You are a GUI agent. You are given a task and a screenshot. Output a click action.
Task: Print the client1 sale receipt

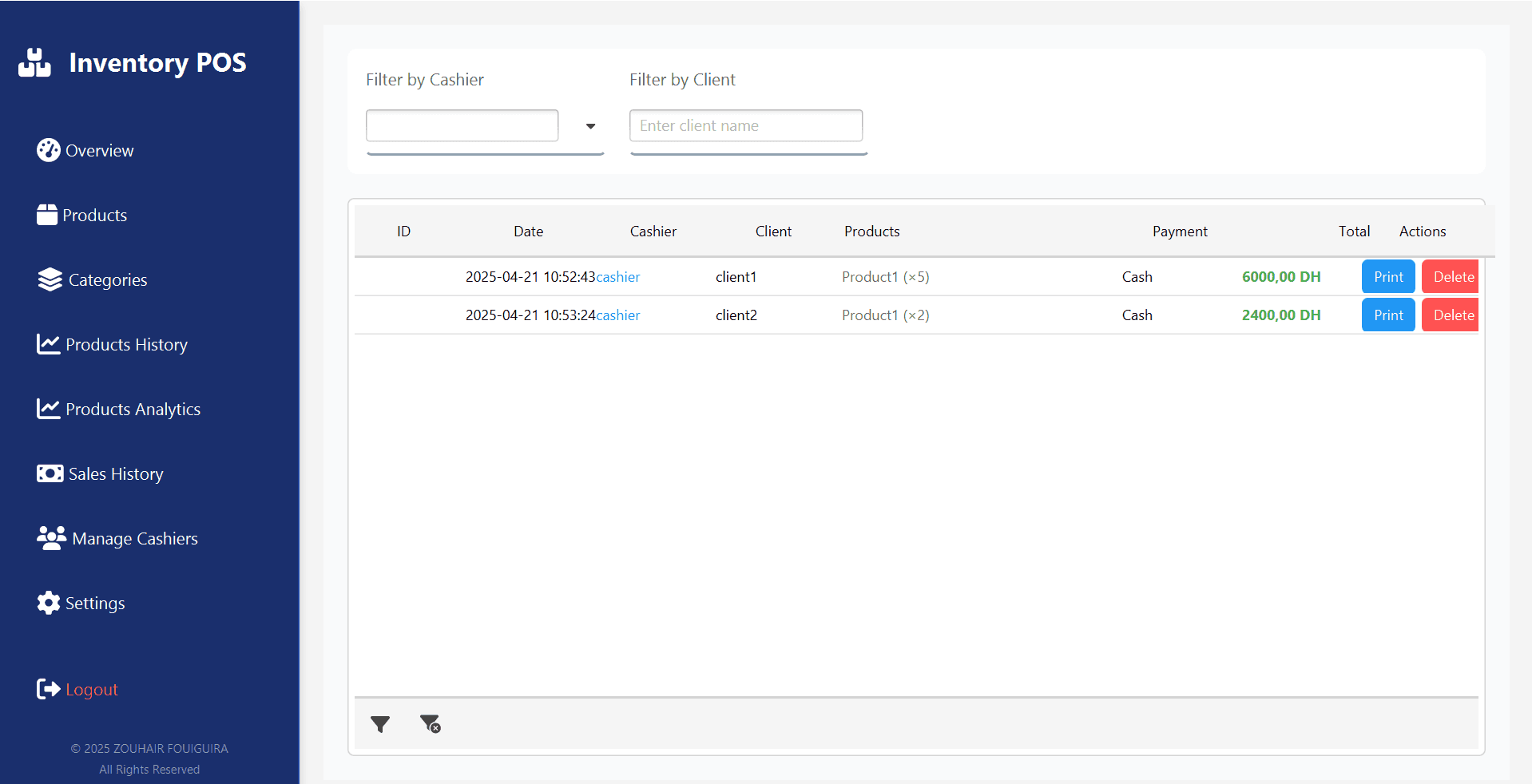1387,277
